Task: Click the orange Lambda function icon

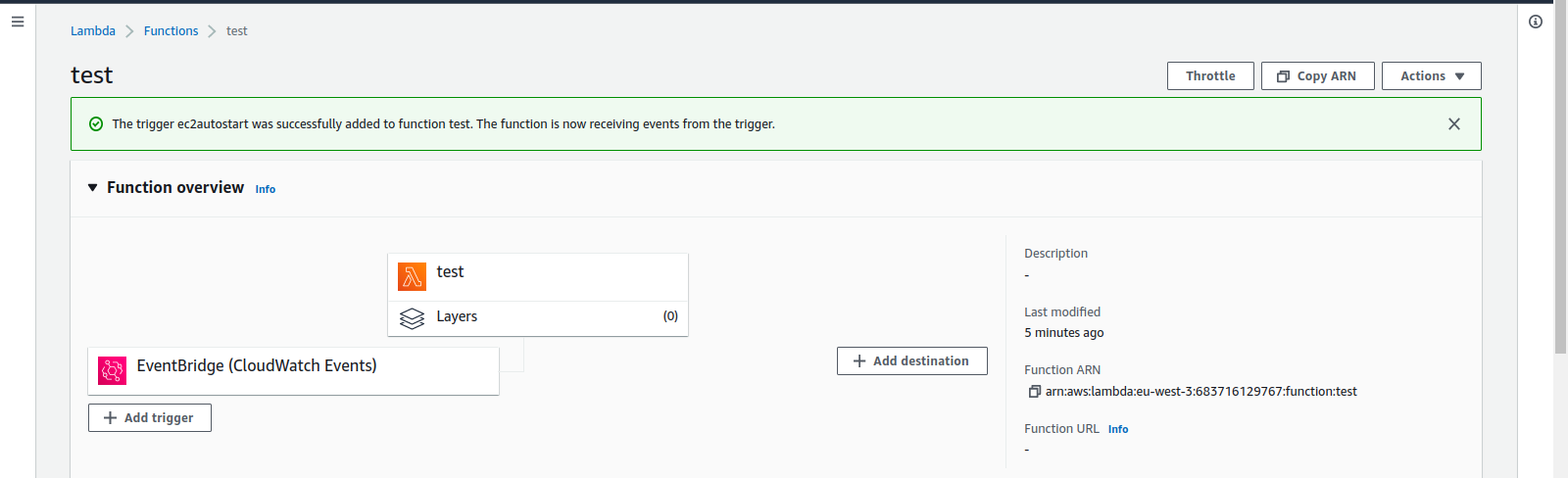Action: [x=412, y=277]
